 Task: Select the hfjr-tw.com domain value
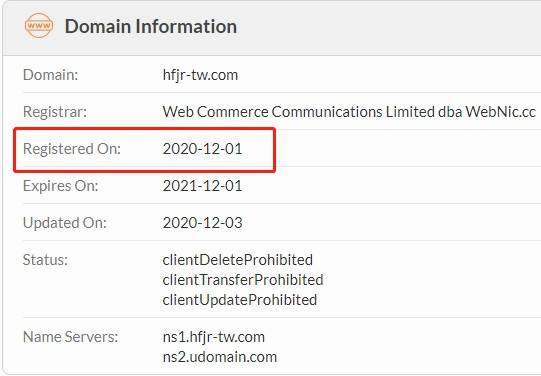tap(200, 75)
